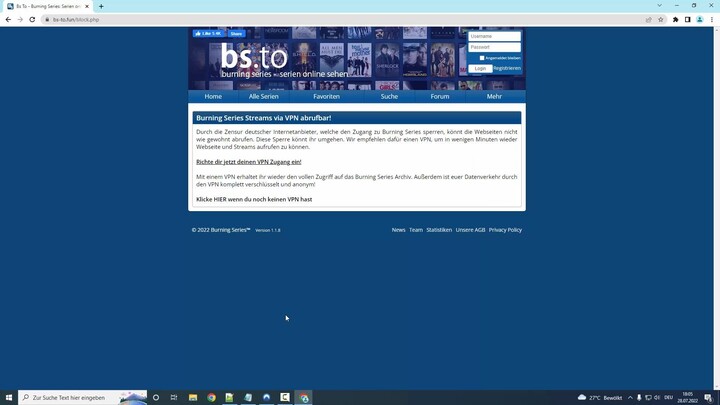Open the tab search chevron
The image size is (720, 405).
pos(659,6)
